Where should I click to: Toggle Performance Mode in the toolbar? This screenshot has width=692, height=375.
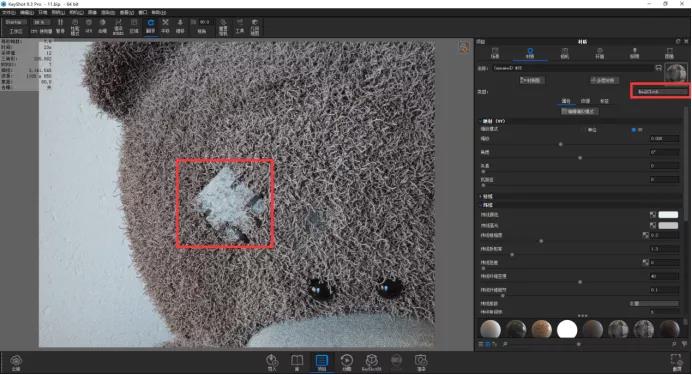click(x=75, y=26)
